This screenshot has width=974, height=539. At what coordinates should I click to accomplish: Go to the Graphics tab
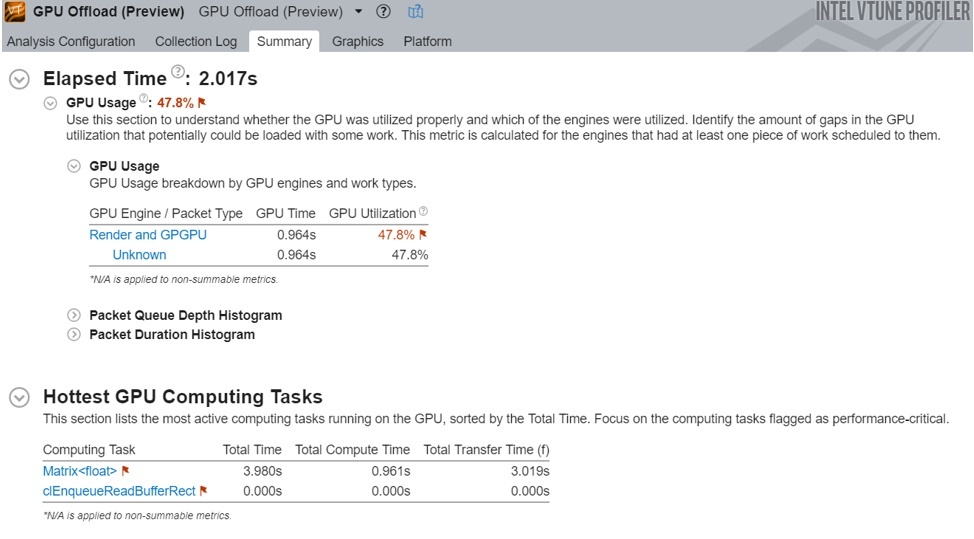click(x=357, y=41)
